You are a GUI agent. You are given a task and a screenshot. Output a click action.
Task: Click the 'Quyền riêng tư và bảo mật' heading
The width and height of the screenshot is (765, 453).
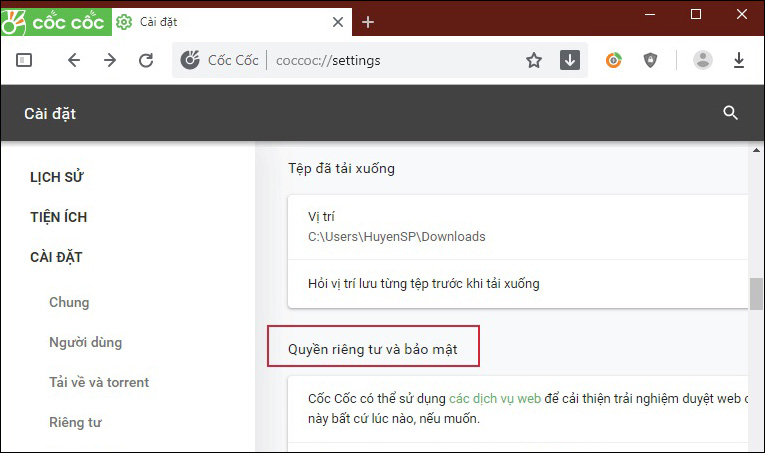pos(373,349)
